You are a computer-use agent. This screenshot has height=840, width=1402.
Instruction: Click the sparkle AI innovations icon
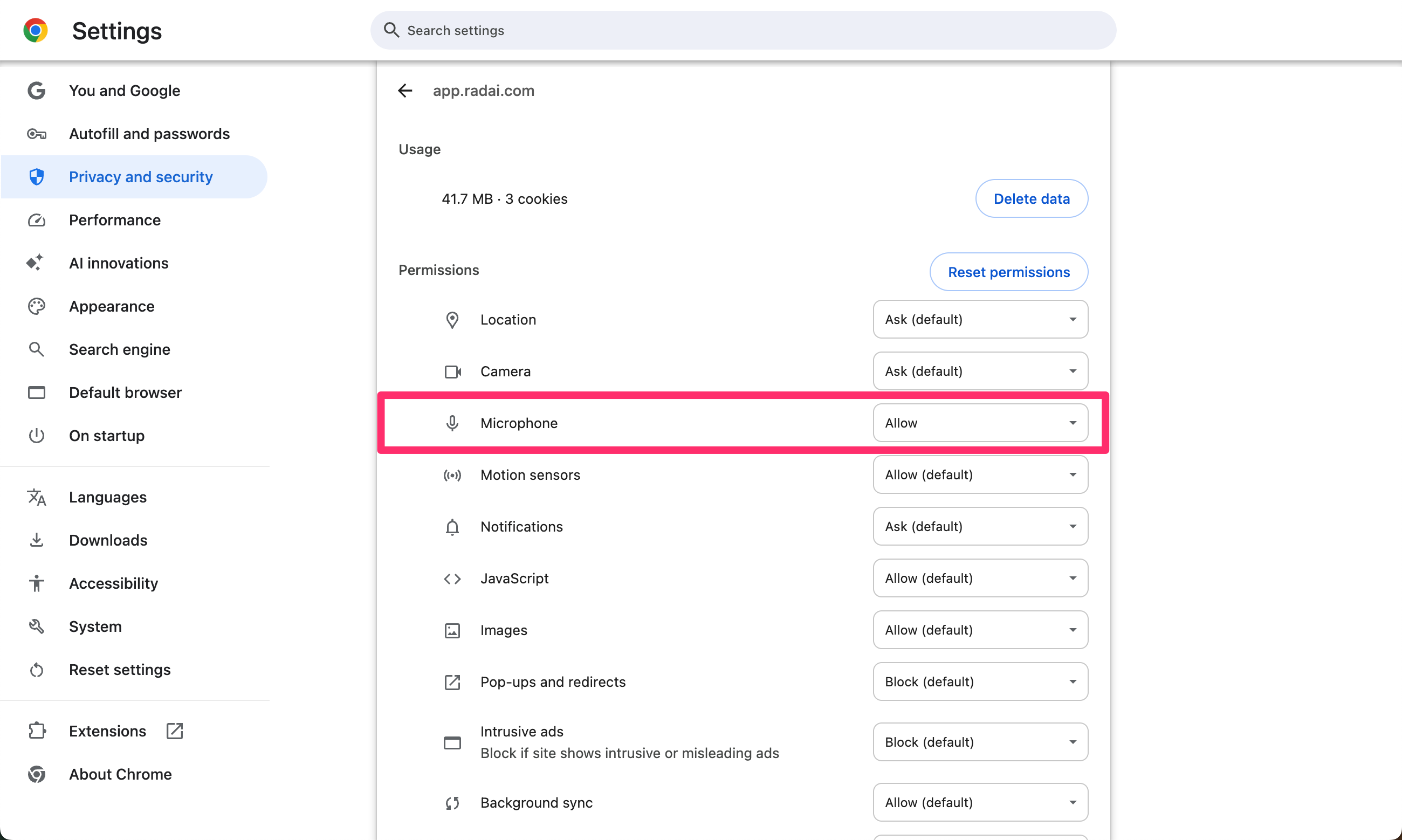pos(35,263)
